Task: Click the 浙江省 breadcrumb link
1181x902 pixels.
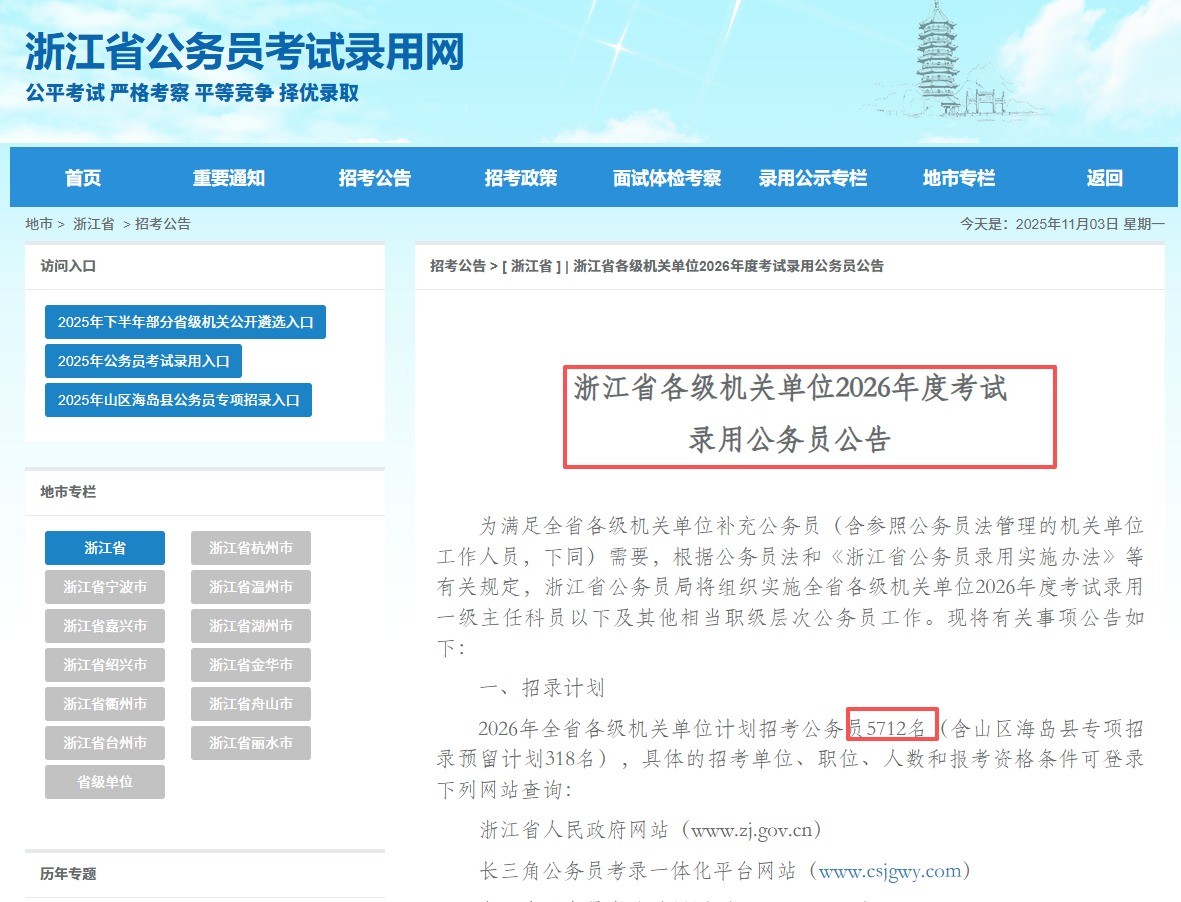Action: pos(93,224)
